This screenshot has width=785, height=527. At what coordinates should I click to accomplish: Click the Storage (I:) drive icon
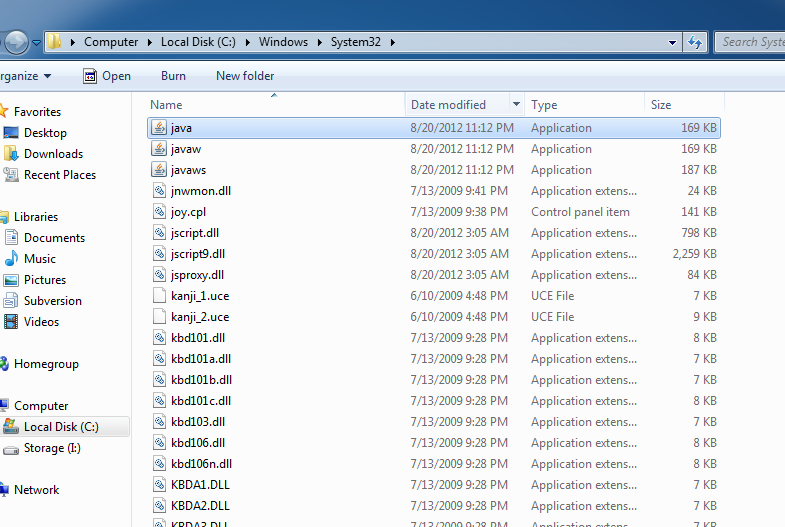point(11,450)
